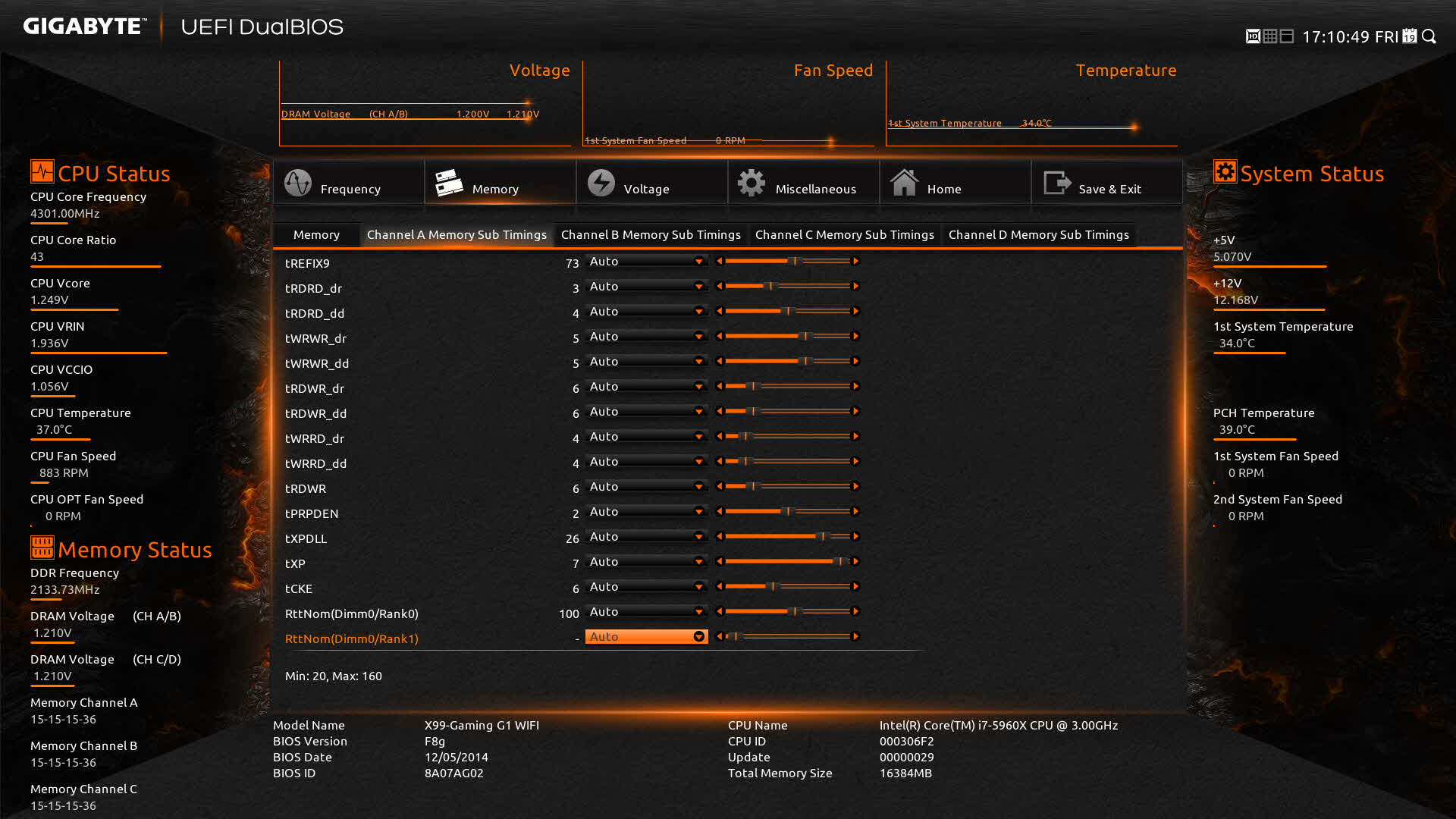Open the Frequency main tab

[x=349, y=183]
